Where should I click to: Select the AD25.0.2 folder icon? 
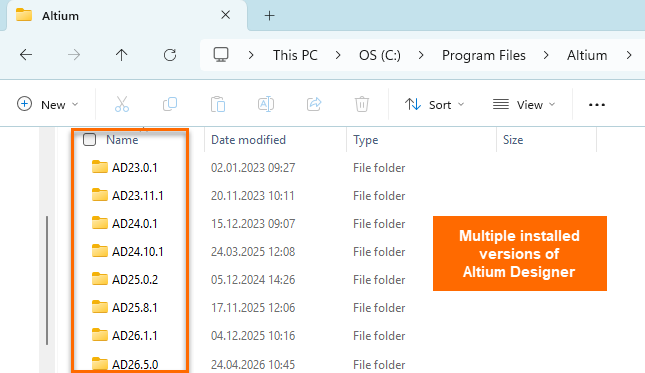click(100, 279)
